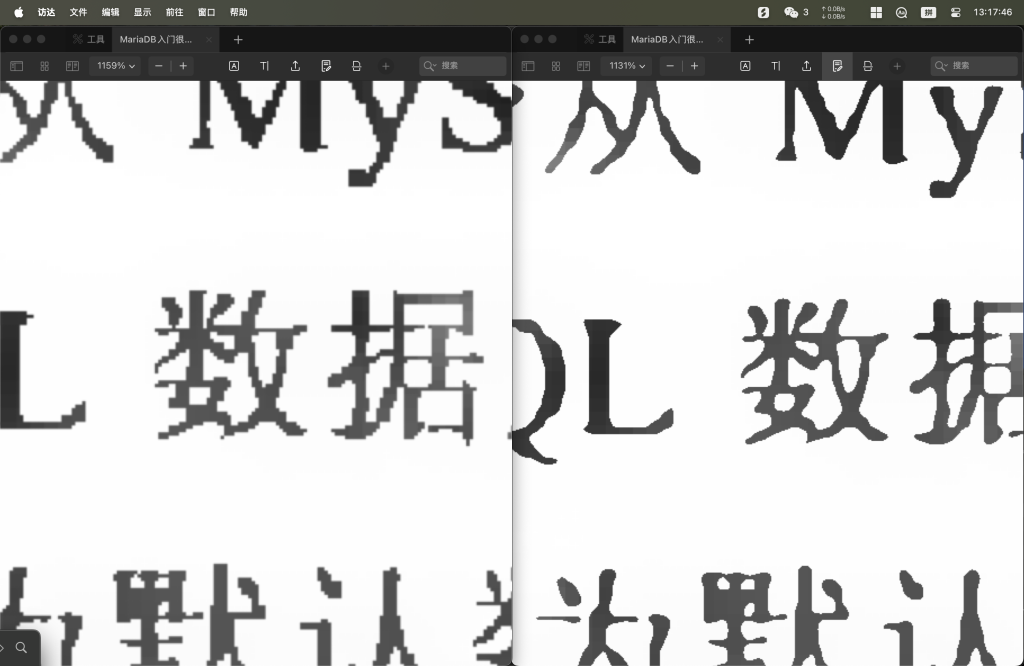The width and height of the screenshot is (1024, 666).
Task: Toggle the sidebar in the right window
Action: coord(528,66)
